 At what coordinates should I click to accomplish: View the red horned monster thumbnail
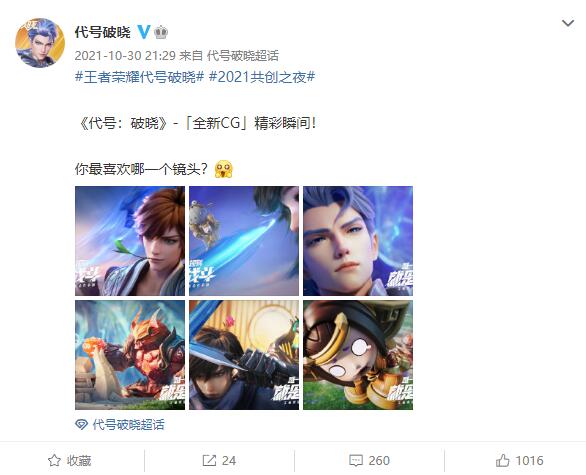coord(130,355)
